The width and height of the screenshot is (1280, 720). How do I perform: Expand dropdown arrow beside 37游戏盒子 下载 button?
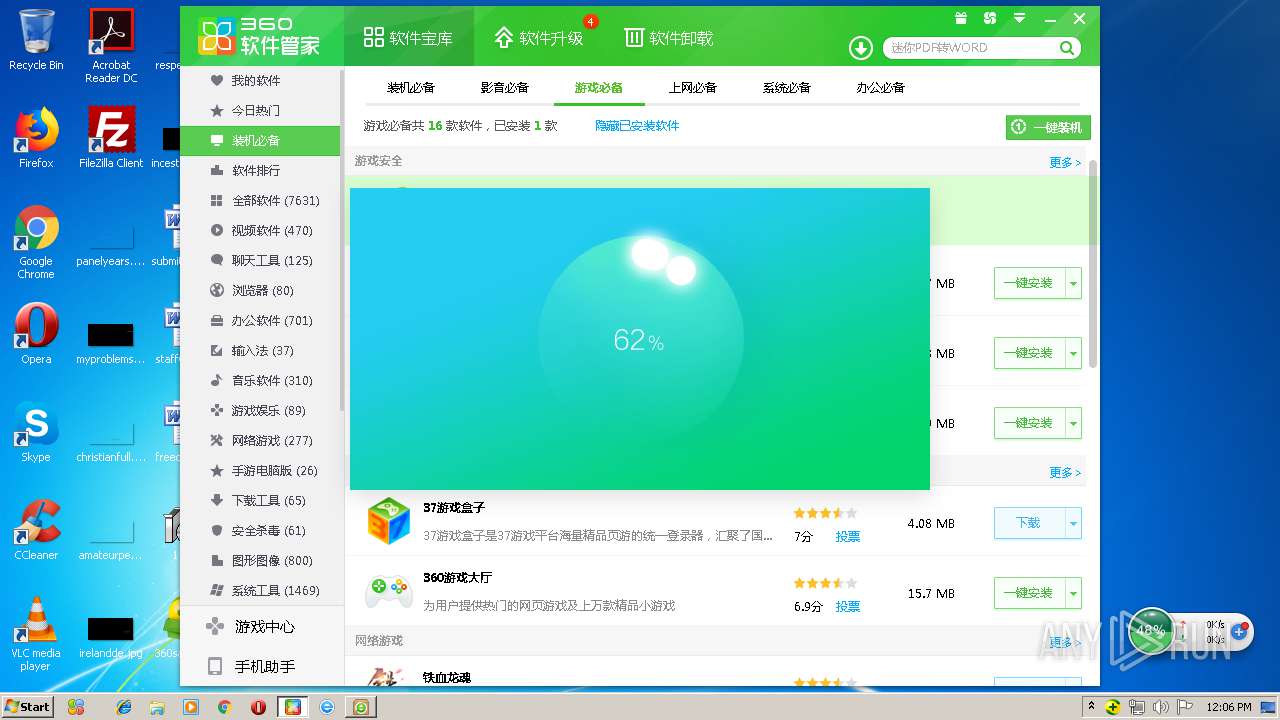click(1074, 523)
